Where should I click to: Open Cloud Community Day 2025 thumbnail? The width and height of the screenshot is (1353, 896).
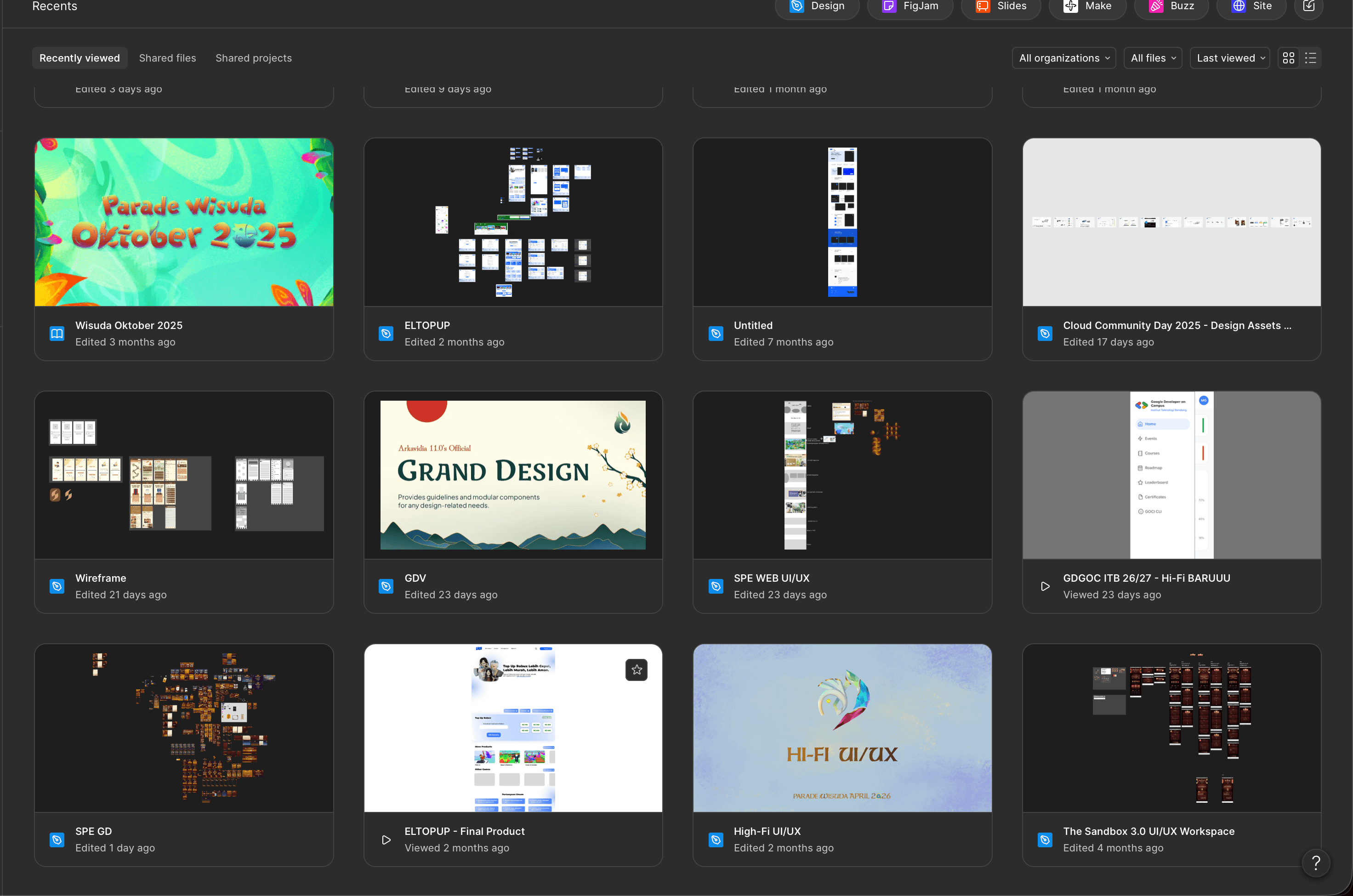pos(1171,222)
